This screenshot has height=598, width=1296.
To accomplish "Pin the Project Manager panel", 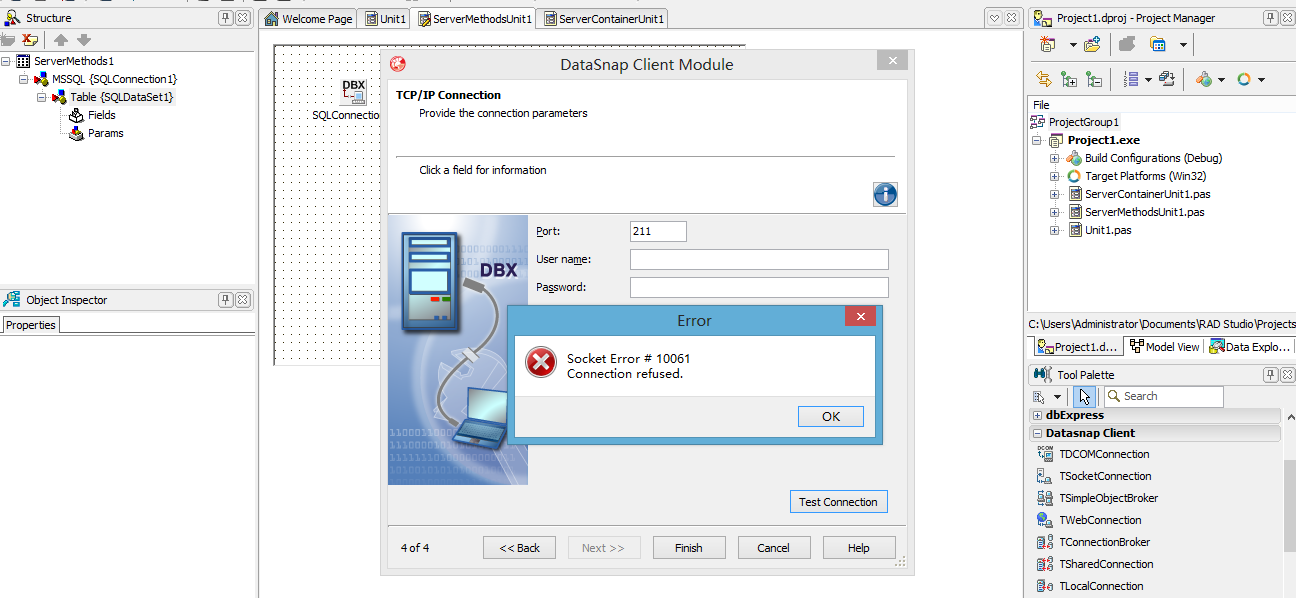I will click(x=1269, y=17).
